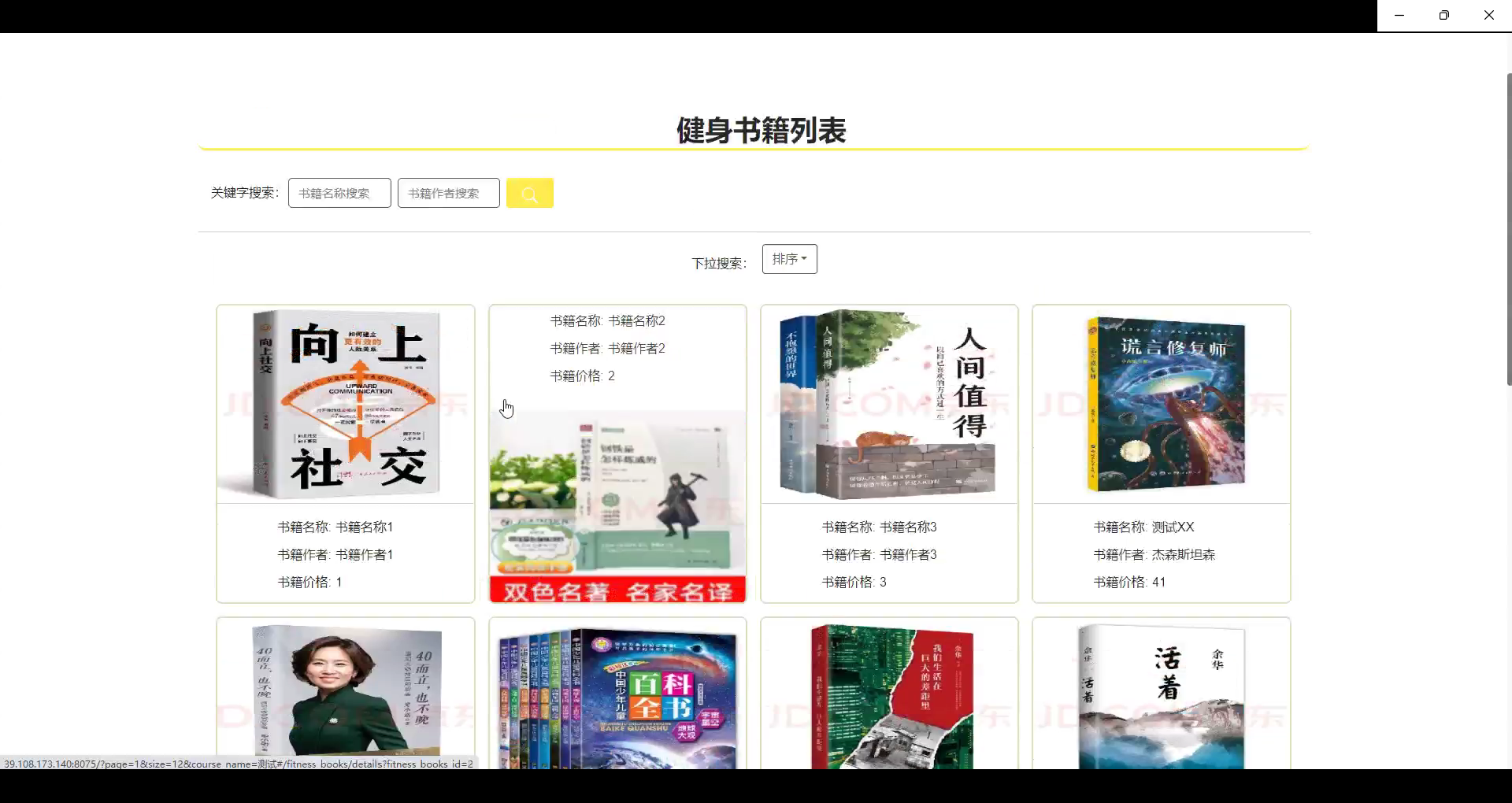
Task: Open the 谎言修复师 book cover
Action: coord(1162,405)
